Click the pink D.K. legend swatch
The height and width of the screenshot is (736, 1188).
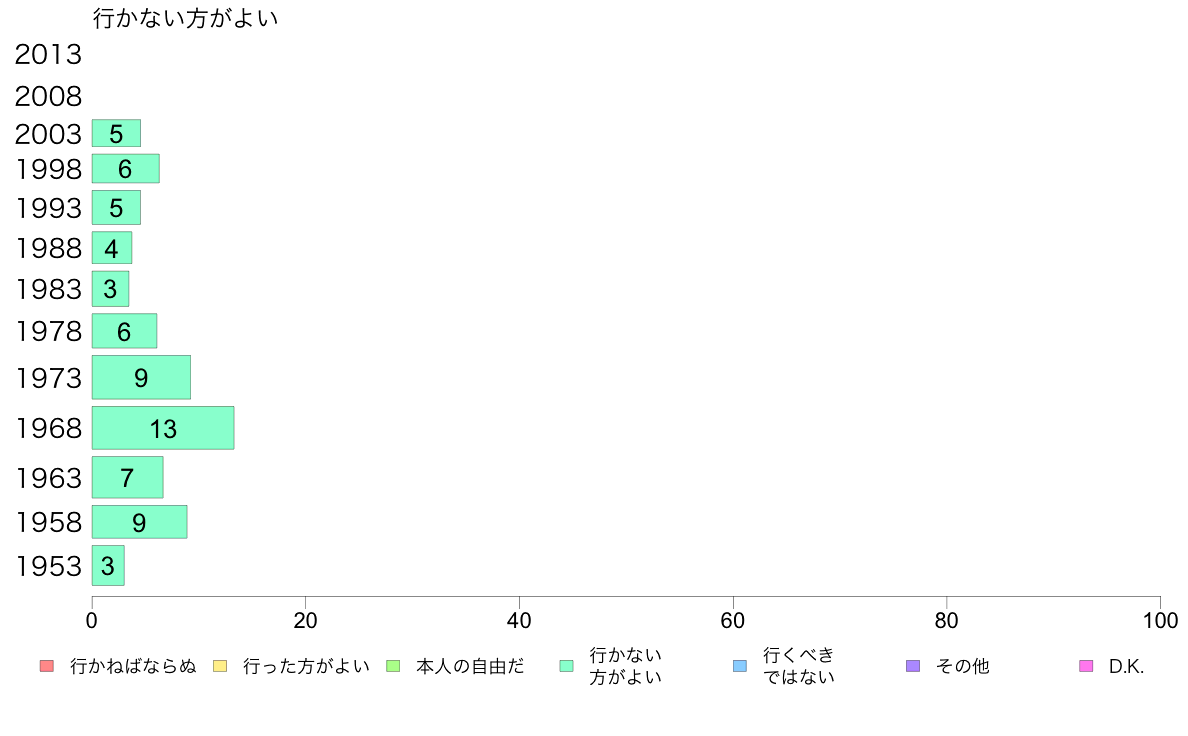(x=1086, y=666)
